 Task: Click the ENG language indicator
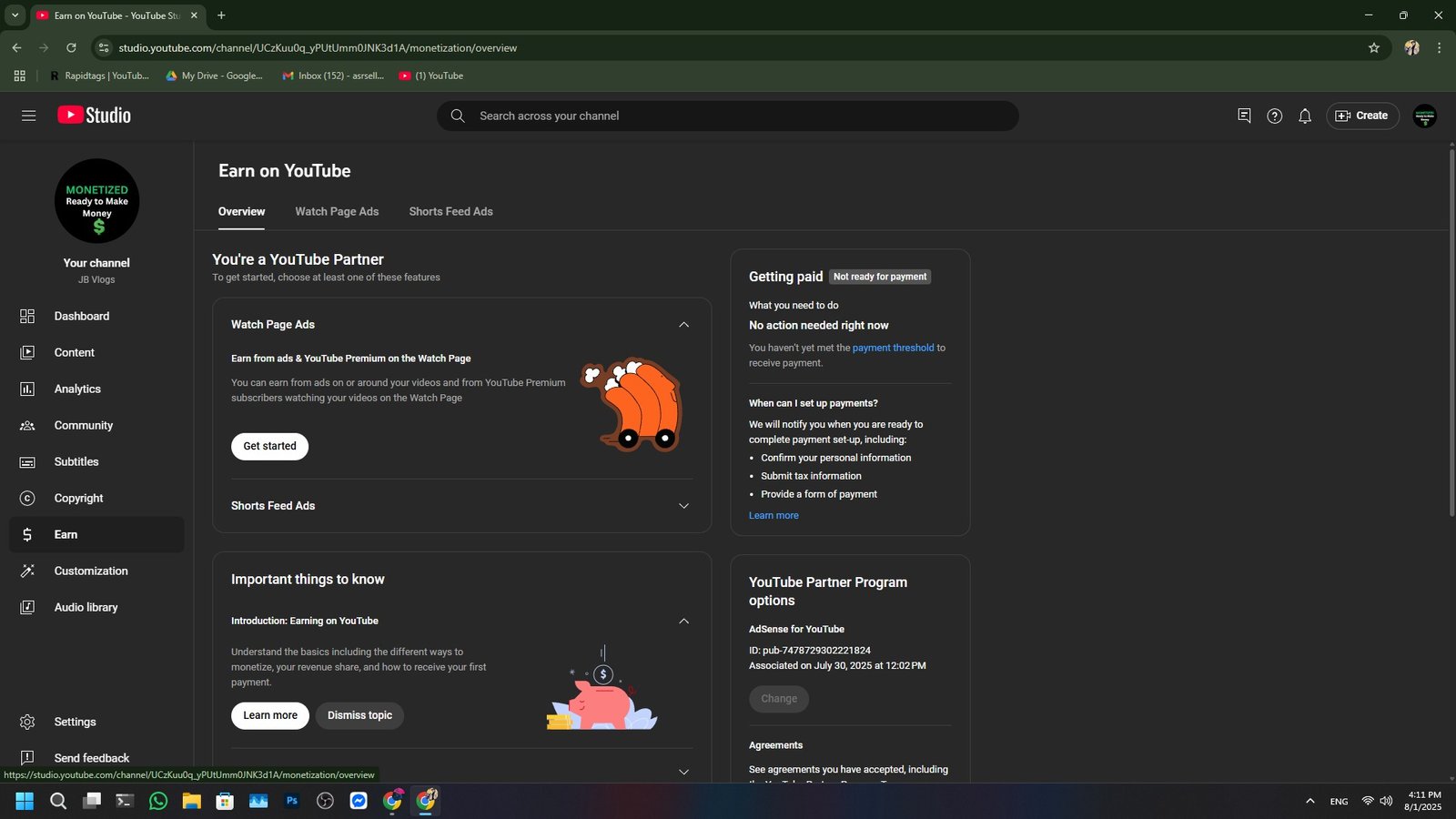click(x=1339, y=802)
